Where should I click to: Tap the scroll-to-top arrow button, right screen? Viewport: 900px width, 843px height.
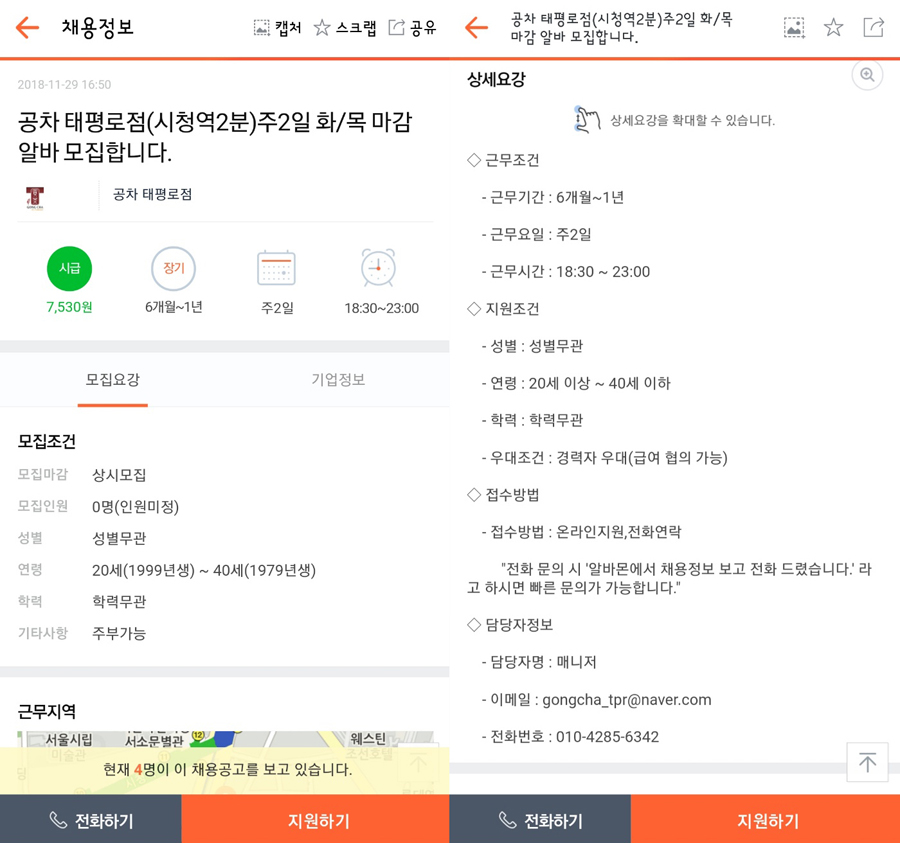click(867, 762)
